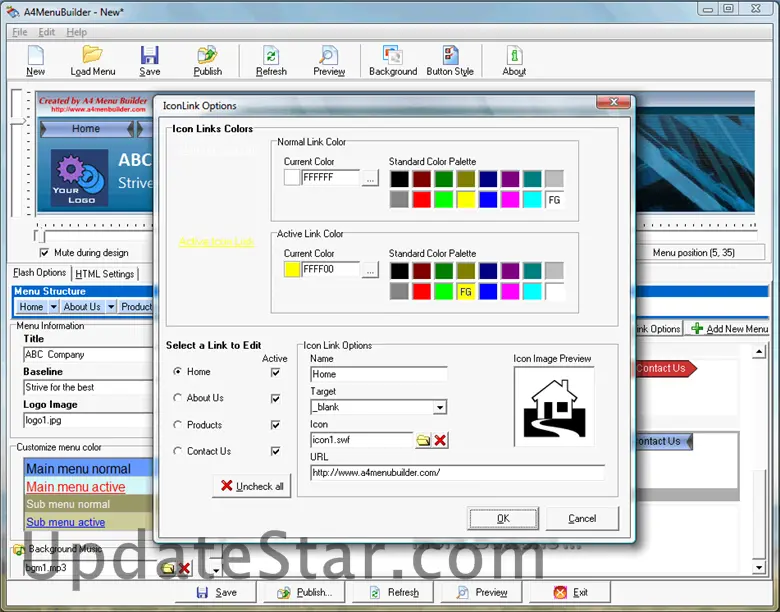Image resolution: width=780 pixels, height=612 pixels.
Task: Toggle Active checkbox for Home
Action: click(x=275, y=372)
